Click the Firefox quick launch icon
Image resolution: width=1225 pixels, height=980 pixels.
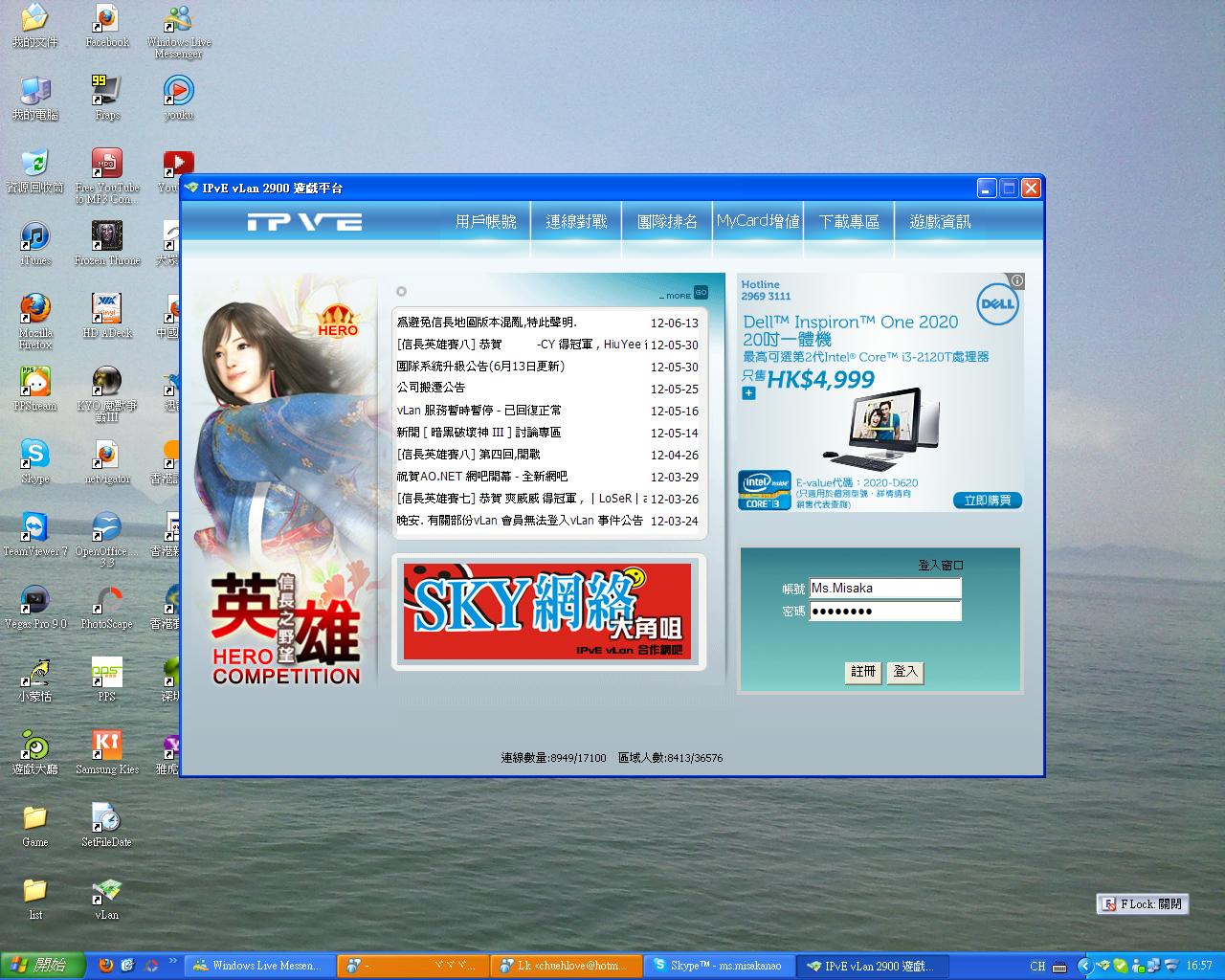point(105,966)
